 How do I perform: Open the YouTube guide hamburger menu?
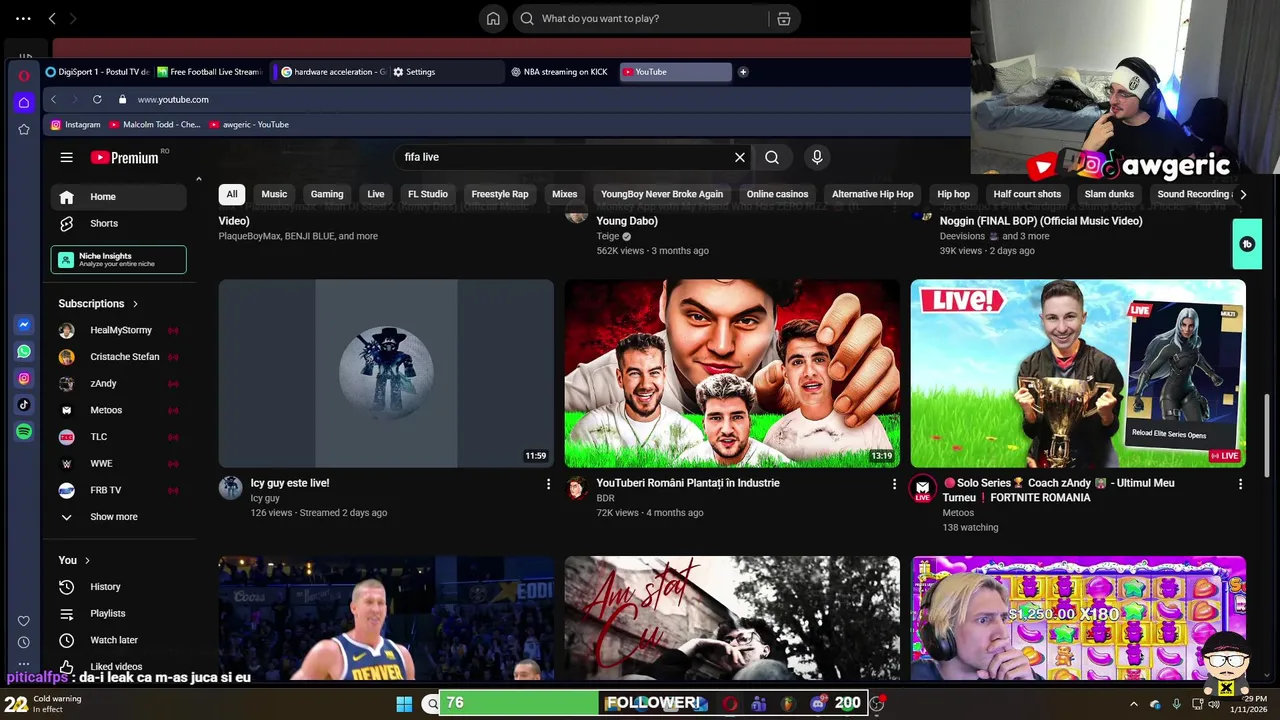(66, 157)
